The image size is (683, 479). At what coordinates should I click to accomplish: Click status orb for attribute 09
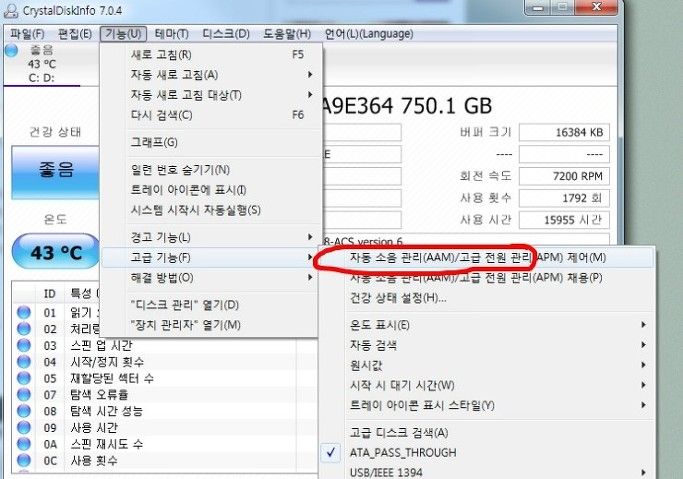pyautogui.click(x=24, y=427)
